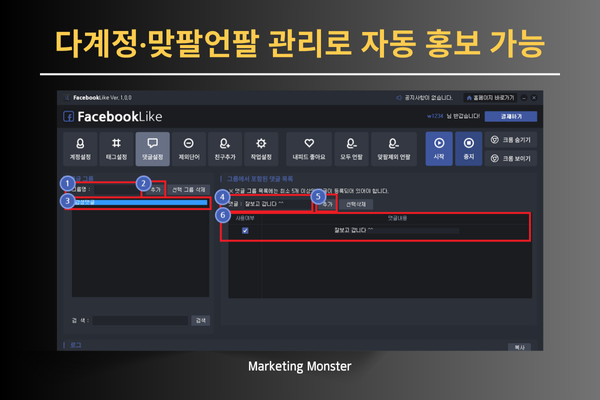Close the FacebookLike window
The width and height of the screenshot is (600, 400).
tap(534, 98)
